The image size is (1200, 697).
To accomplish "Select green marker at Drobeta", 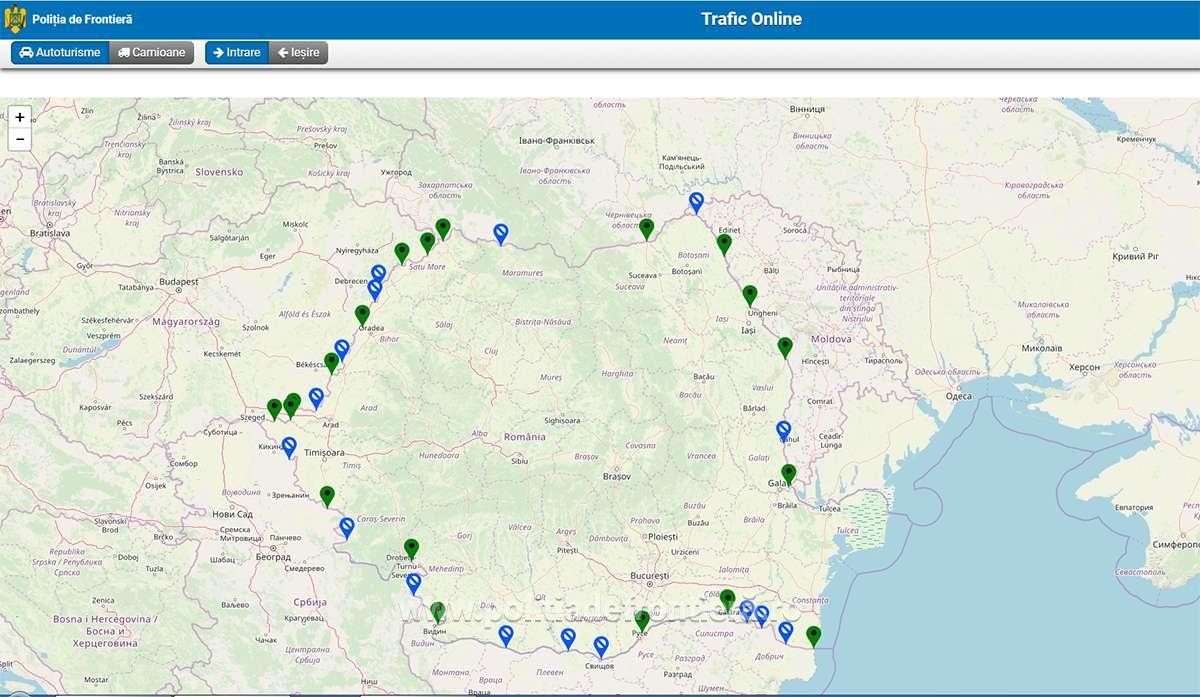I will pos(411,550).
